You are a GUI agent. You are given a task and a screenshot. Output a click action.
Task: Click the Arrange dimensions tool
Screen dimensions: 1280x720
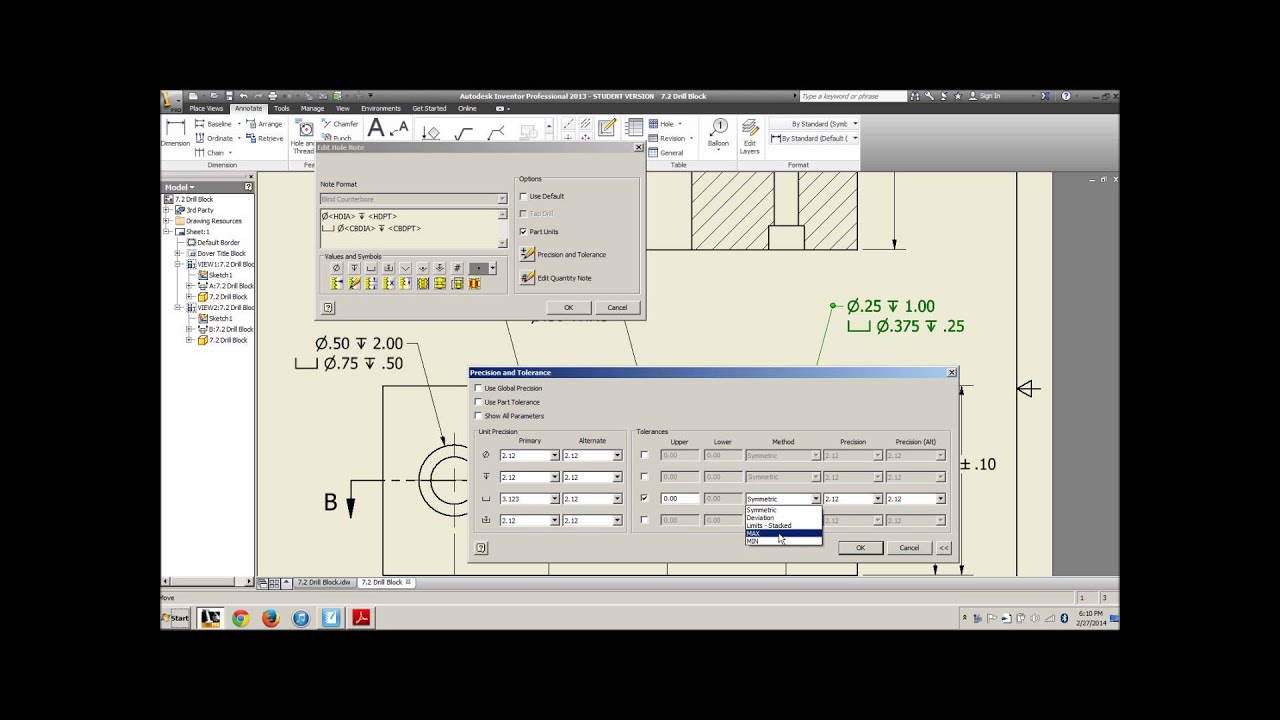264,124
